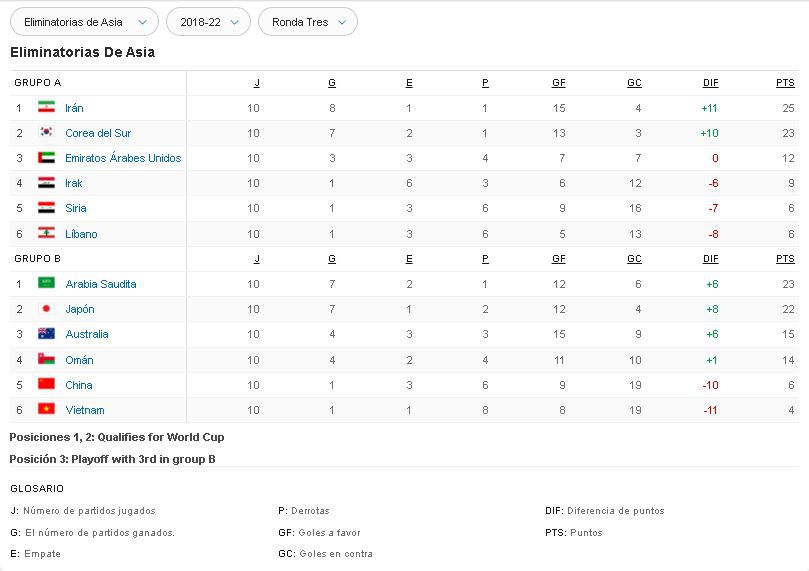Click 'Posición 3: Playoff with 3rd in group B'
The height and width of the screenshot is (571, 809).
(x=112, y=459)
